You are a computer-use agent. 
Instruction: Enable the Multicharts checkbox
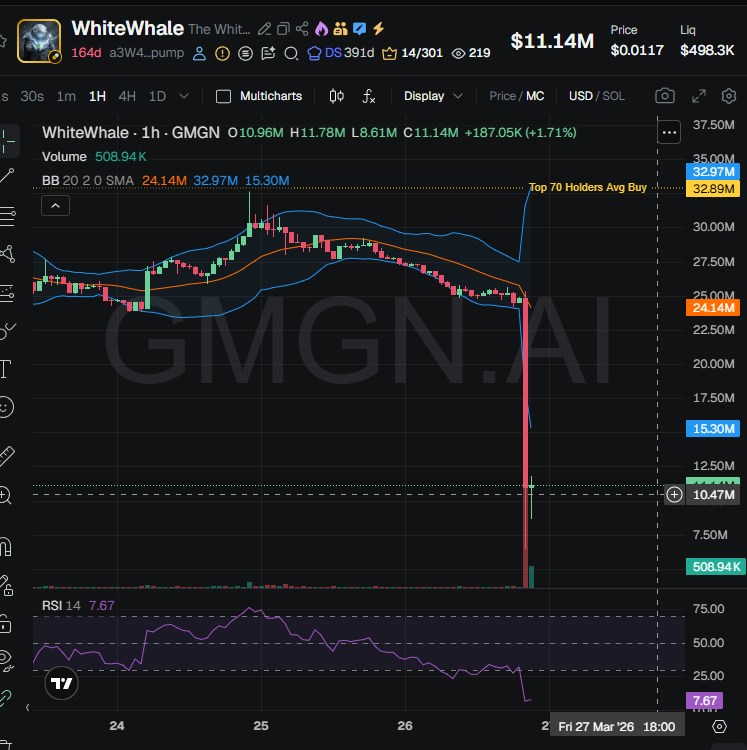pos(223,97)
